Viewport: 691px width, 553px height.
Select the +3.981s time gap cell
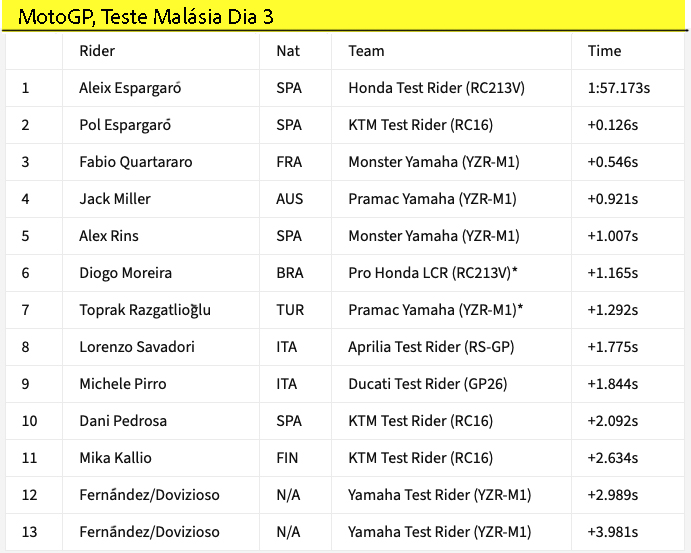pyautogui.click(x=613, y=532)
